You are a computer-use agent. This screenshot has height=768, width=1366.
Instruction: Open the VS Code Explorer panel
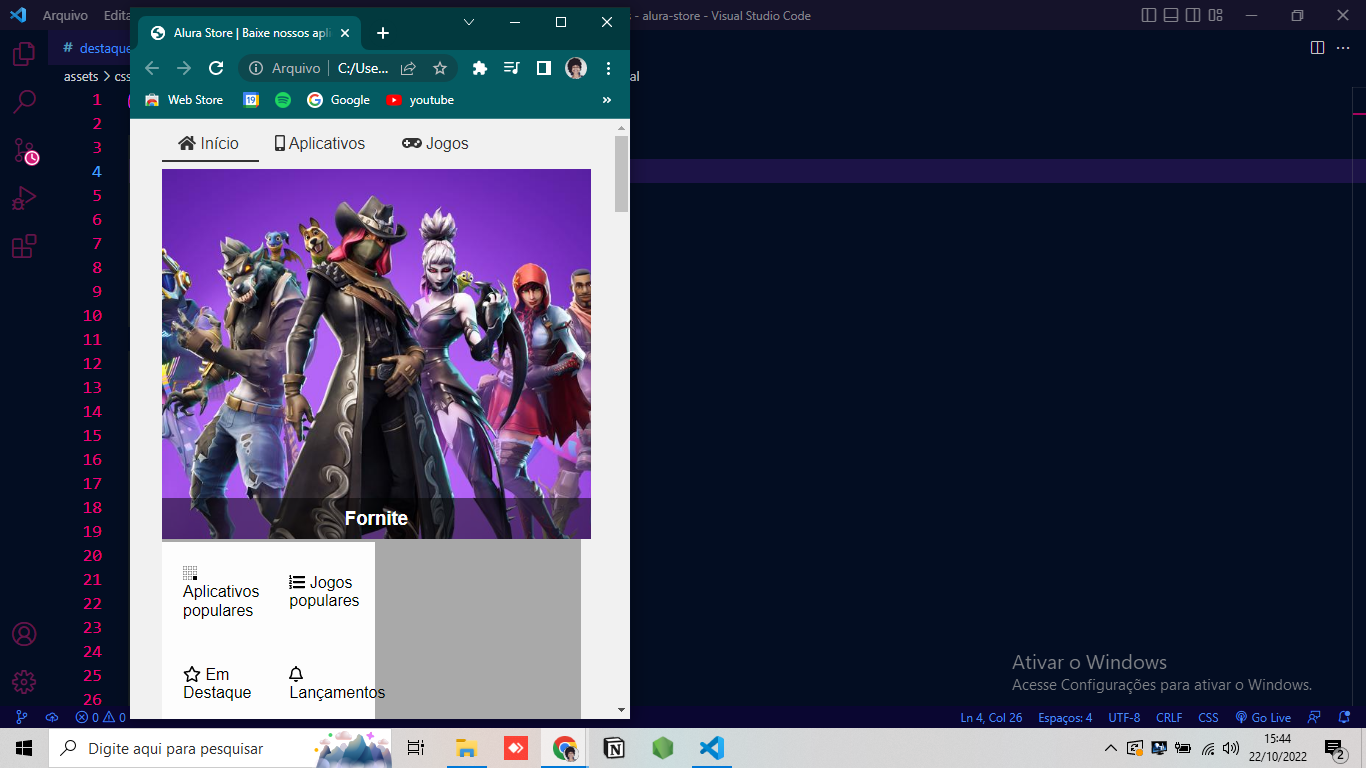click(24, 54)
